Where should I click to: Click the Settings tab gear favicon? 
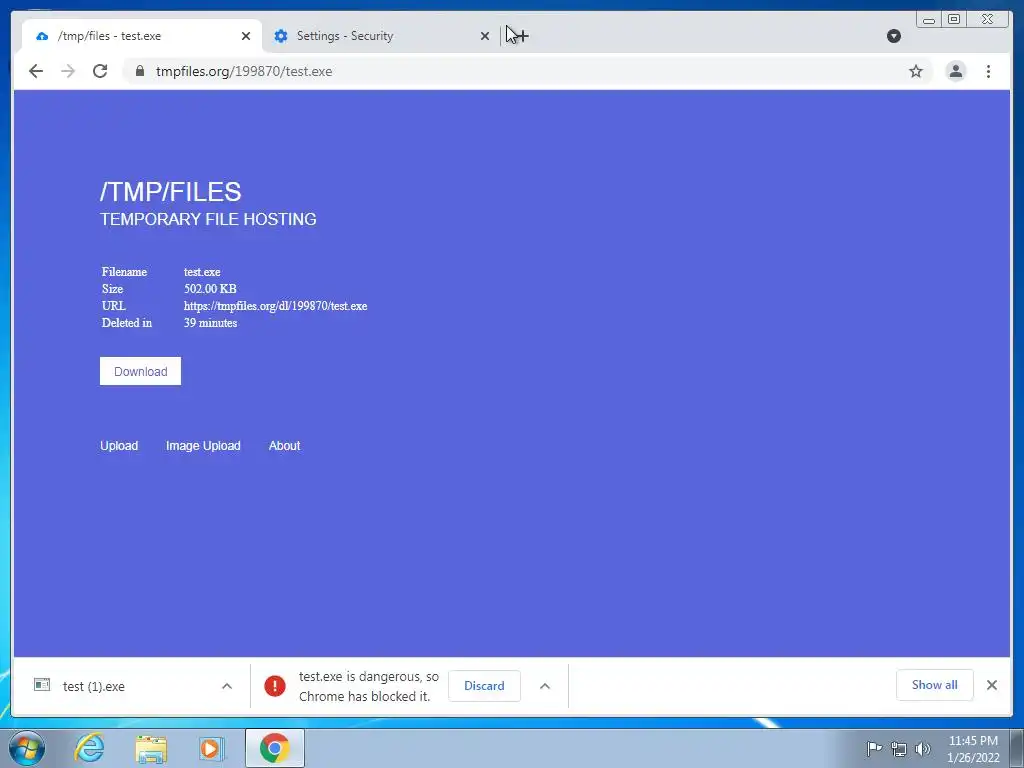point(281,36)
